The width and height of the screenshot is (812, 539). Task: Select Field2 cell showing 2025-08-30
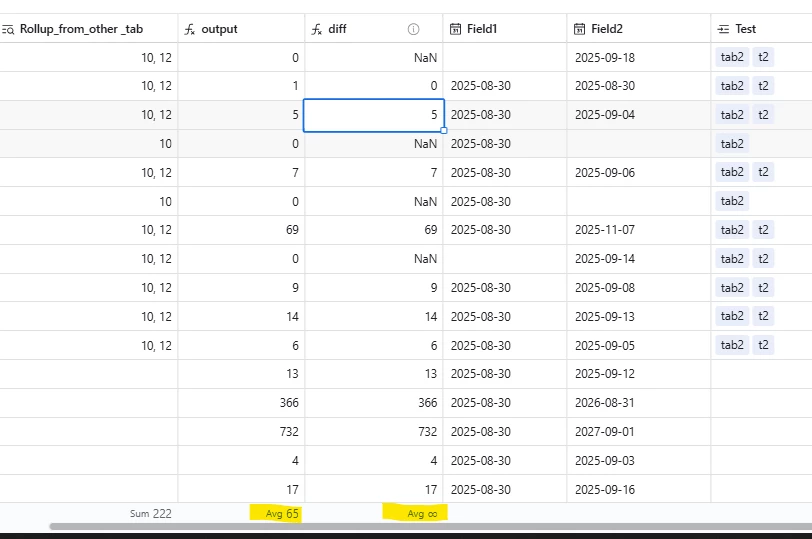pos(639,86)
